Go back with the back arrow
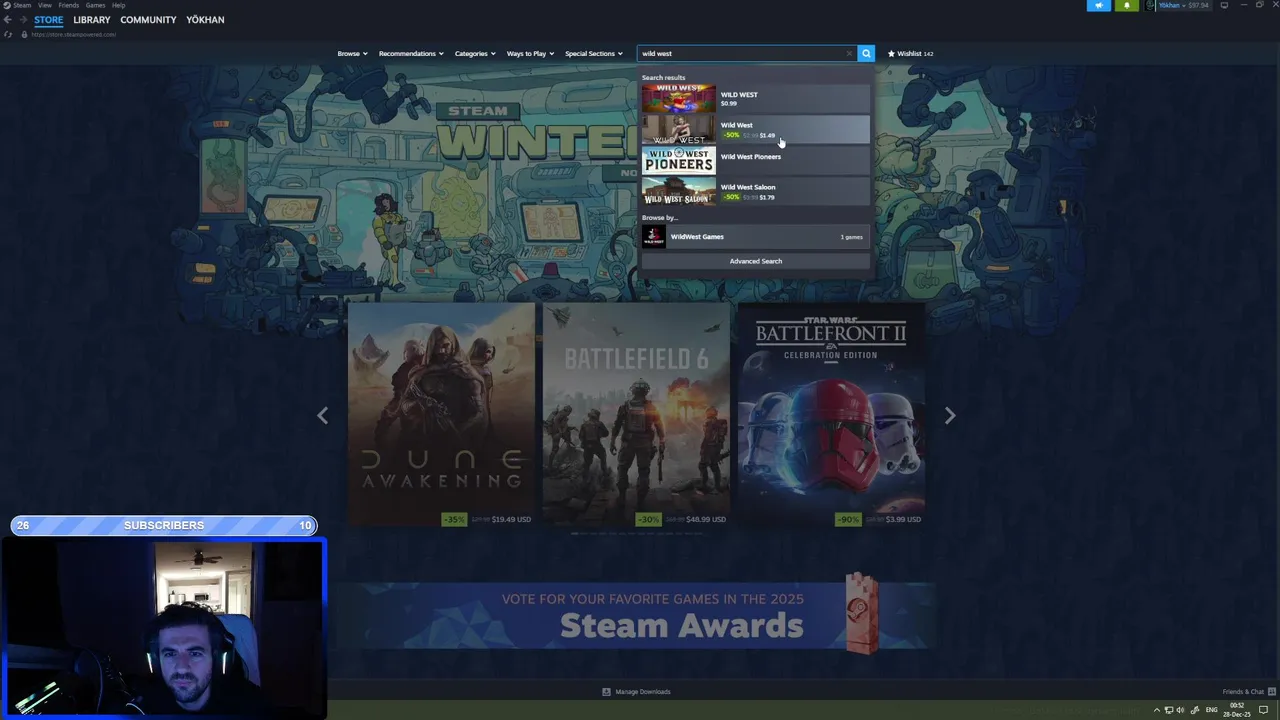 pyautogui.click(x=7, y=20)
